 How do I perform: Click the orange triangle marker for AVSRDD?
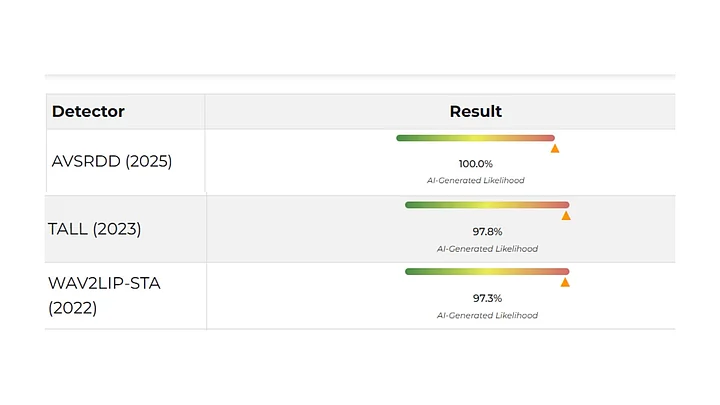[555, 149]
